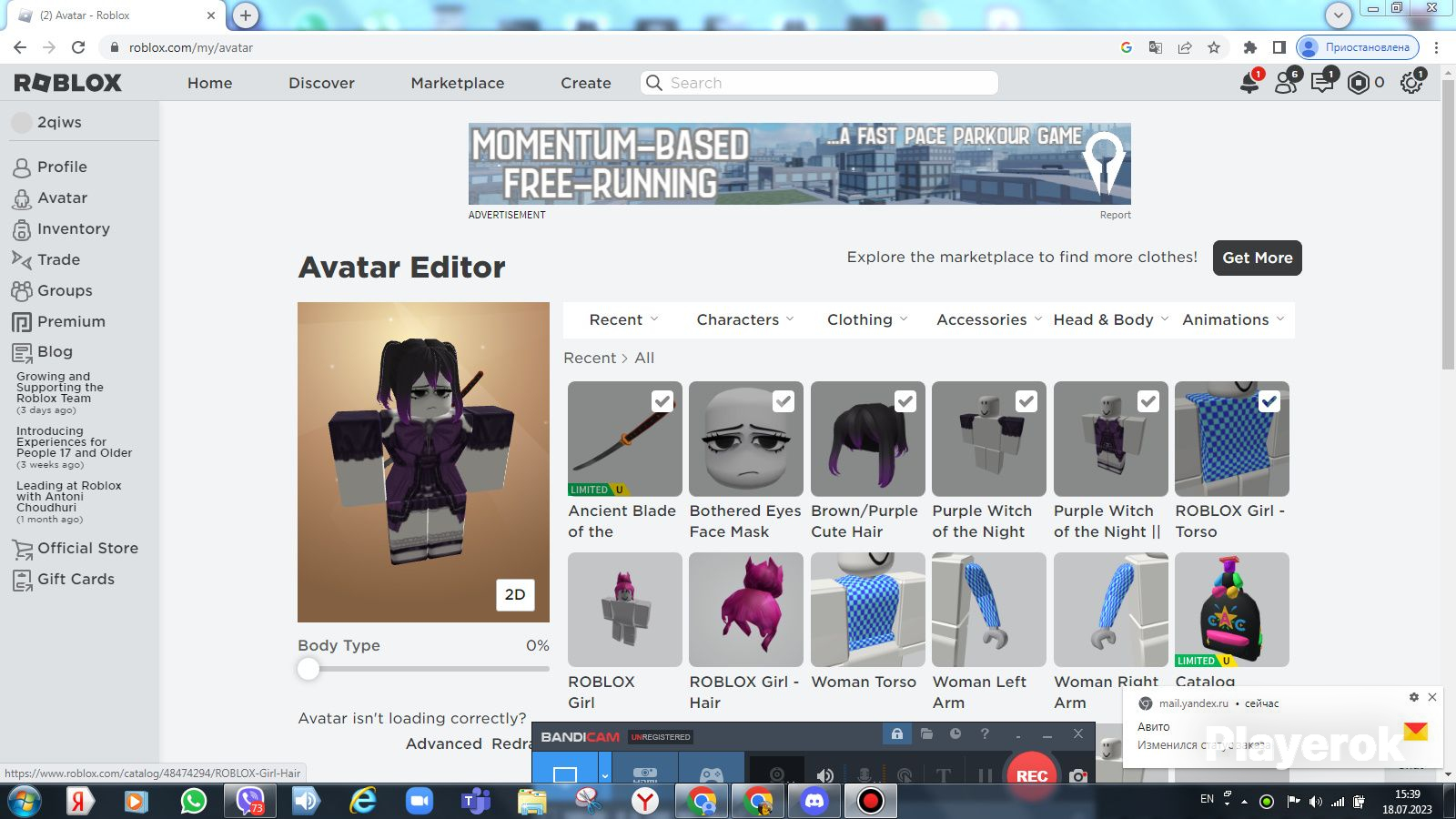
Task: Close the mail.yandex.ru notification popup
Action: click(x=1432, y=697)
